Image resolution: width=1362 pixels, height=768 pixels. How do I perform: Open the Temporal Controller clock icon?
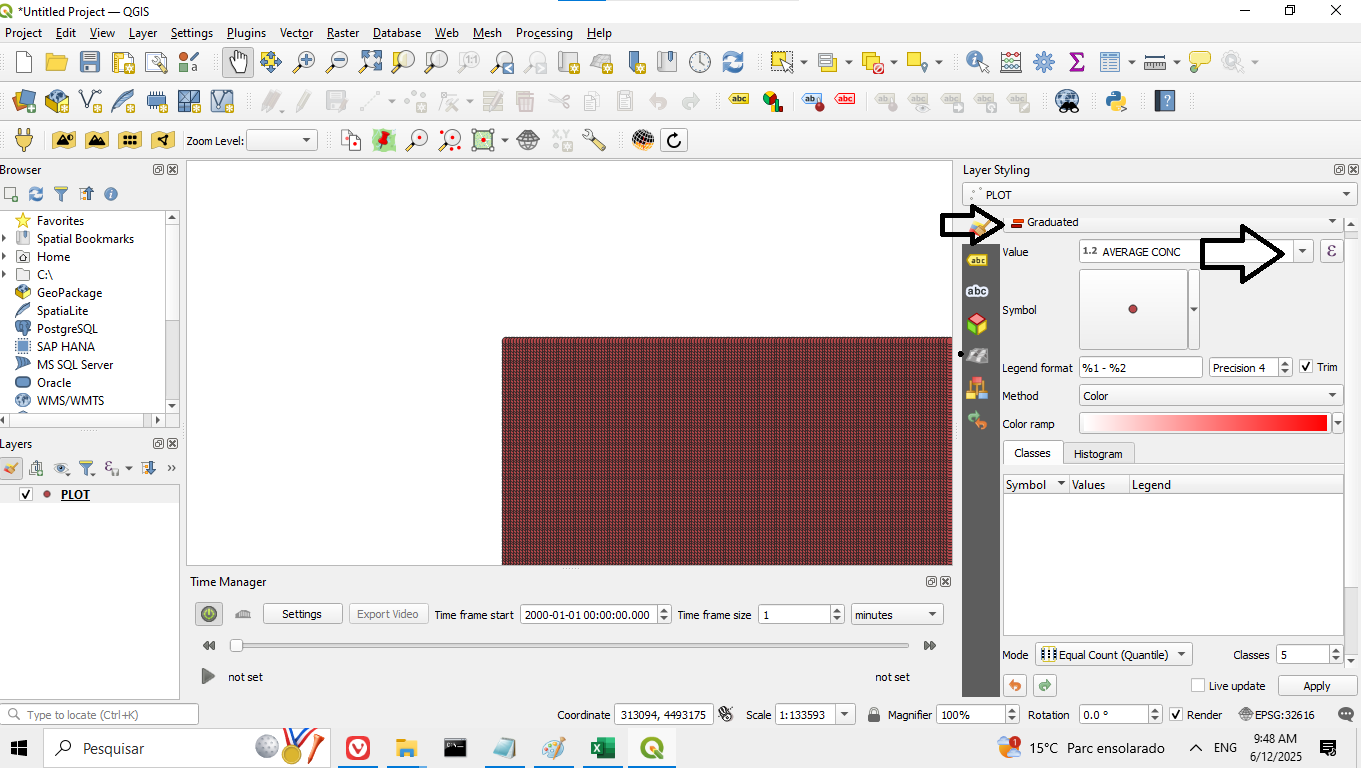(x=700, y=62)
